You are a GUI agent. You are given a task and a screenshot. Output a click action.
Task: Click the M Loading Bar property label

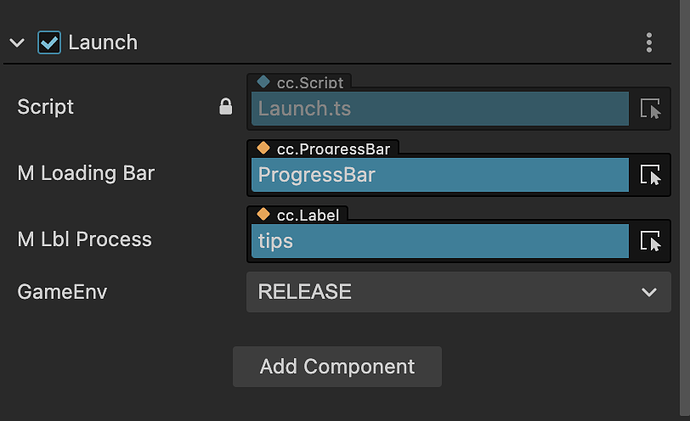[86, 173]
